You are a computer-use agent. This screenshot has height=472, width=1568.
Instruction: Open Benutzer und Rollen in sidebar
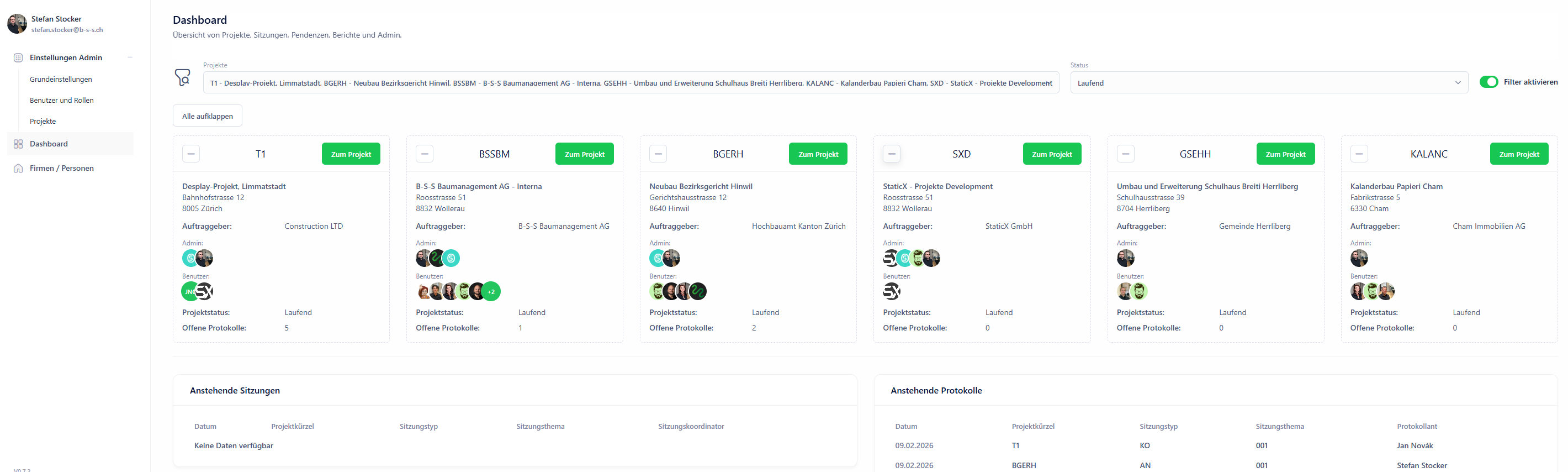click(61, 101)
